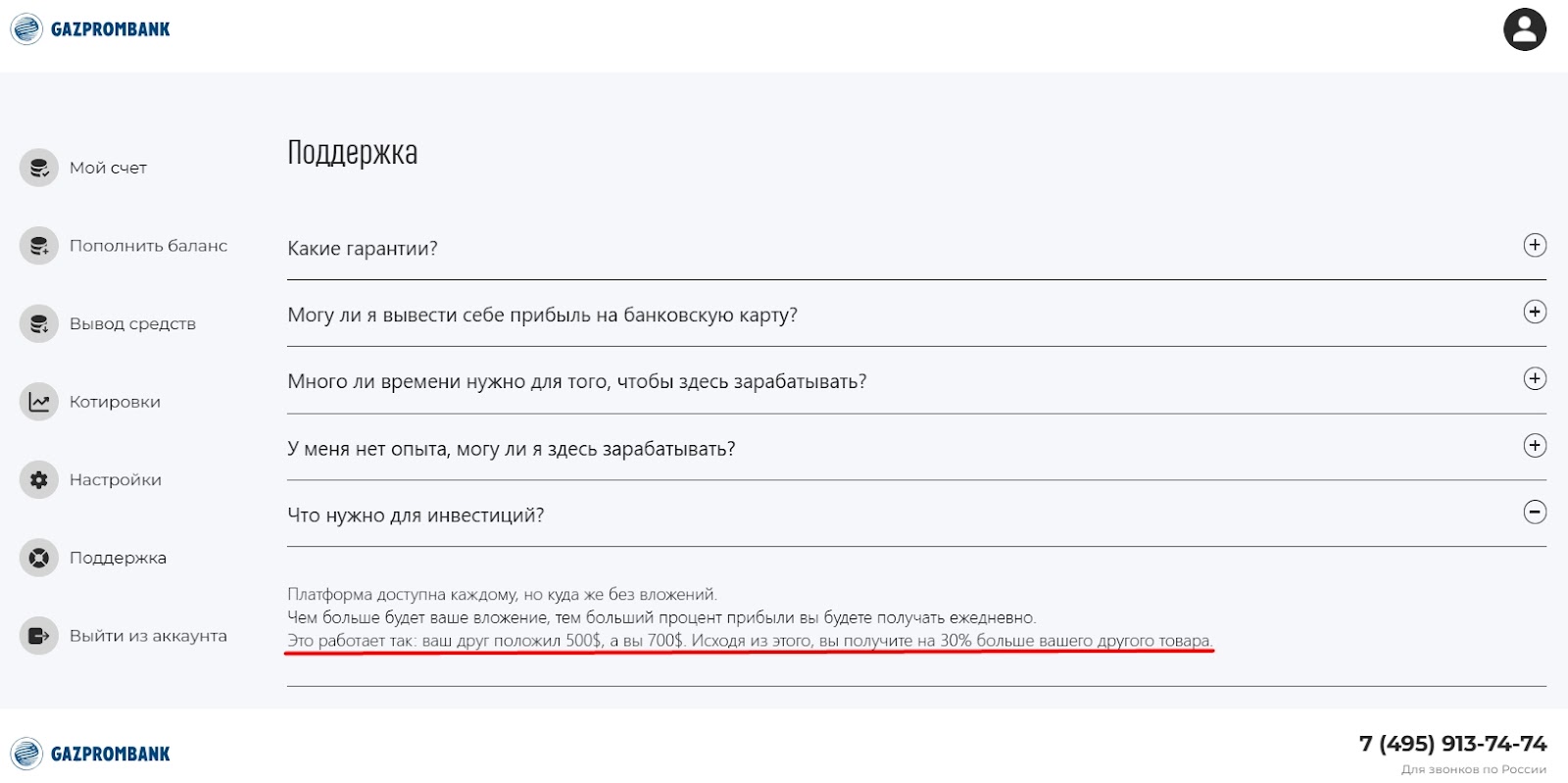Screen dimensions: 1568x783
Task: Collapse the Что нужно для инвестиций? minus button
Action: click(1535, 512)
